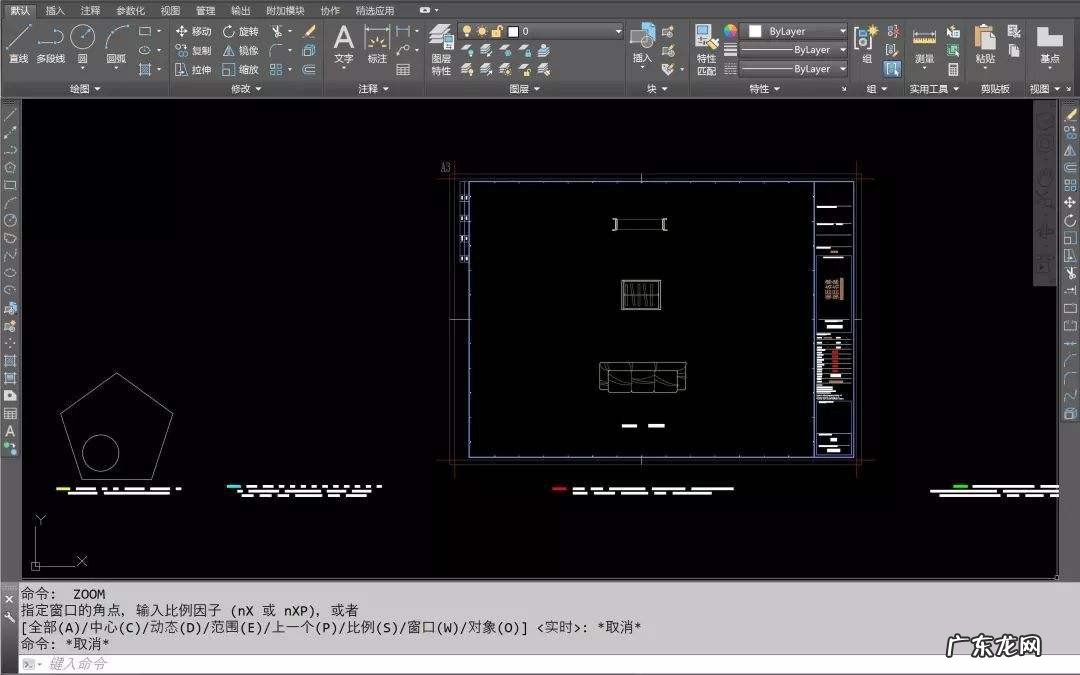Click the Measure (测量) tool
The width and height of the screenshot is (1080, 675).
click(924, 44)
